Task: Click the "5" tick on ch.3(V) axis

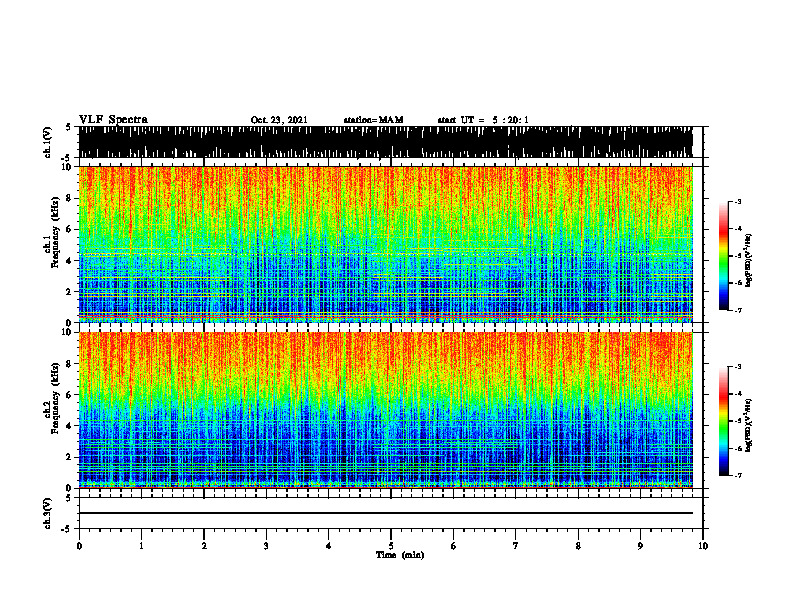Action: pyautogui.click(x=69, y=498)
